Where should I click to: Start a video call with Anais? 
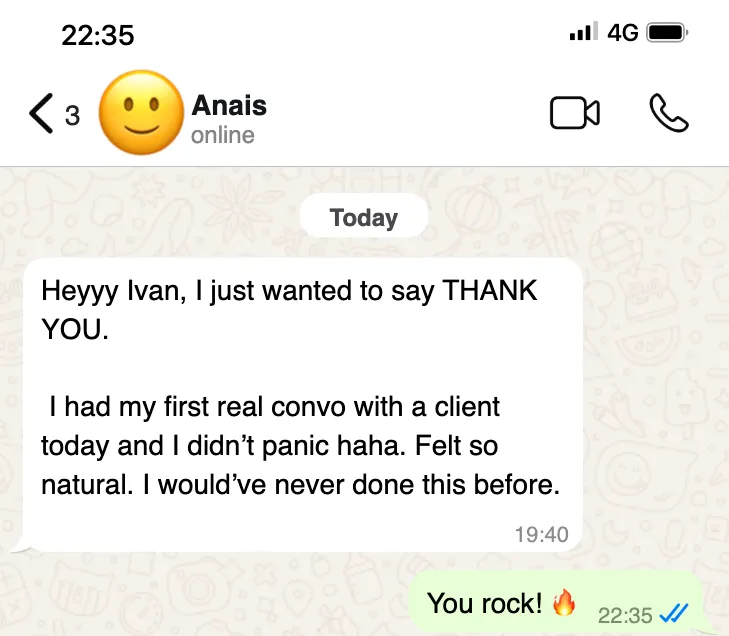[575, 113]
